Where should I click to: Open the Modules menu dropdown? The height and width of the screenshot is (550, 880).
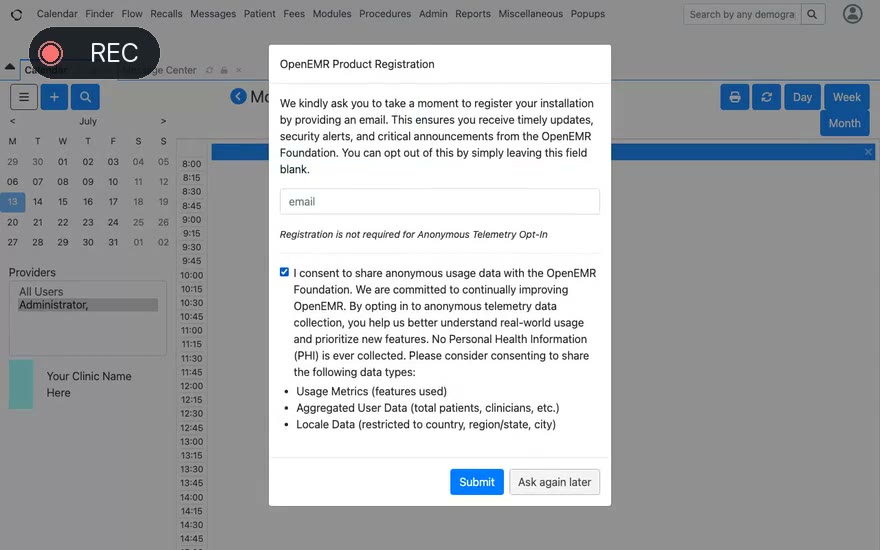(332, 14)
